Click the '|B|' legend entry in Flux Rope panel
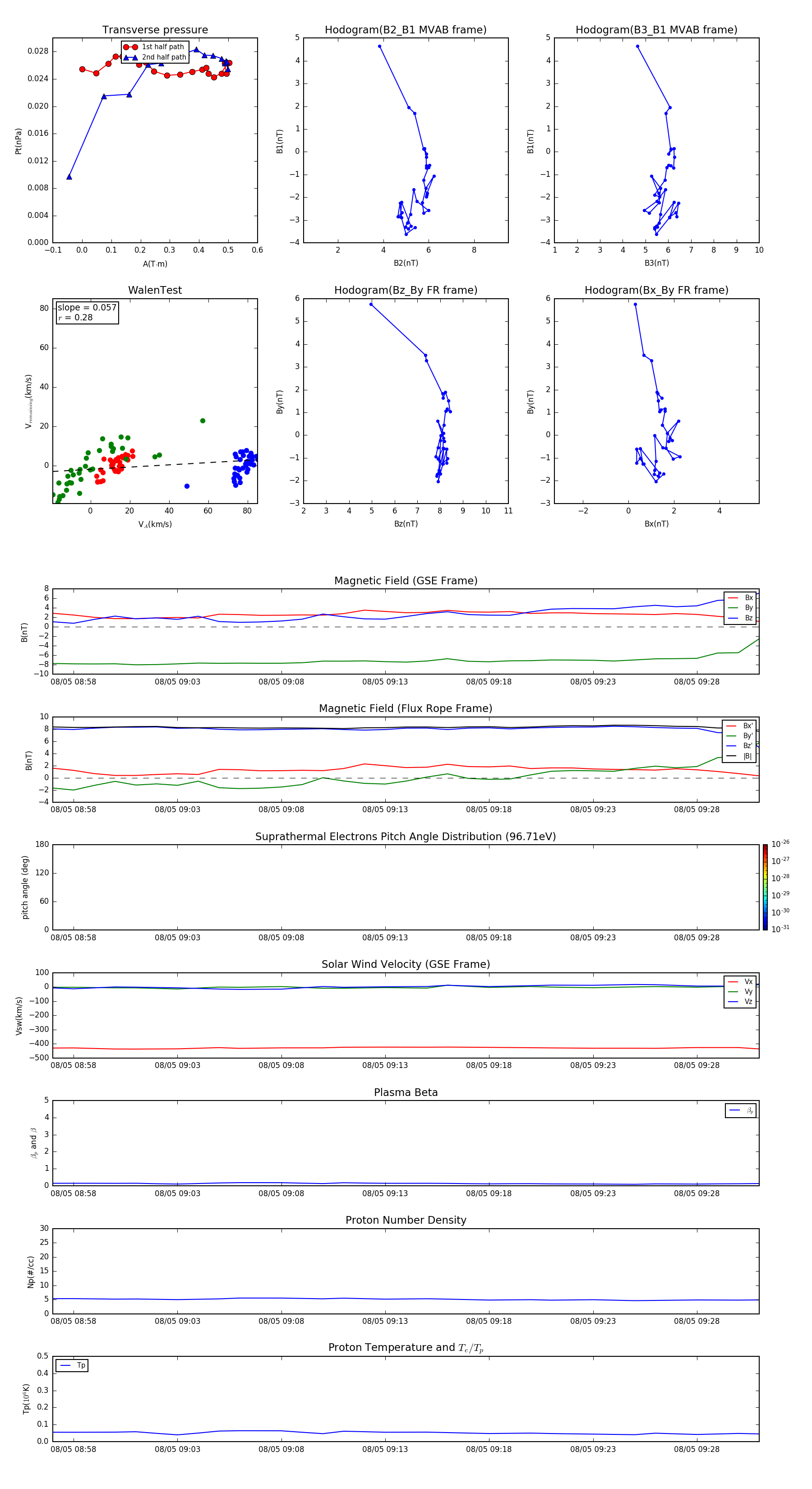The height and width of the screenshot is (1489, 812). pyautogui.click(x=740, y=756)
